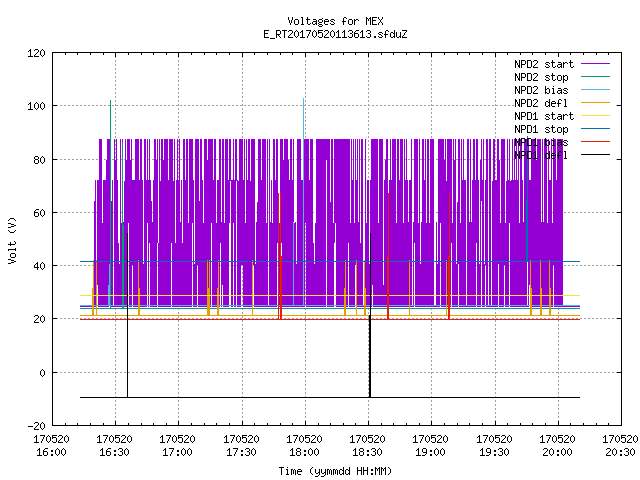Click the y-axis tick value 20
This screenshot has height=480, width=640.
click(40, 319)
